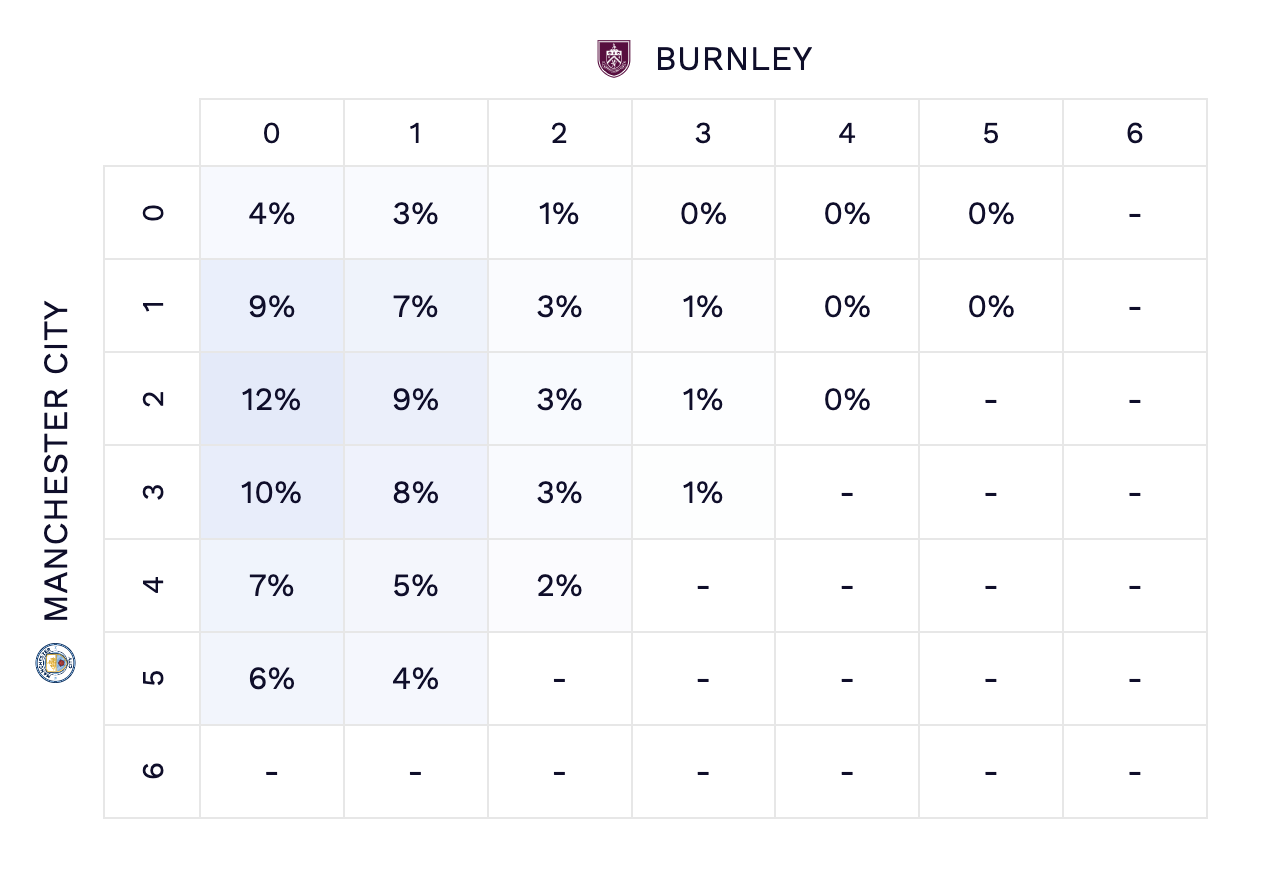
Task: Click the 4% cell for a 0-0 score
Action: 272,213
